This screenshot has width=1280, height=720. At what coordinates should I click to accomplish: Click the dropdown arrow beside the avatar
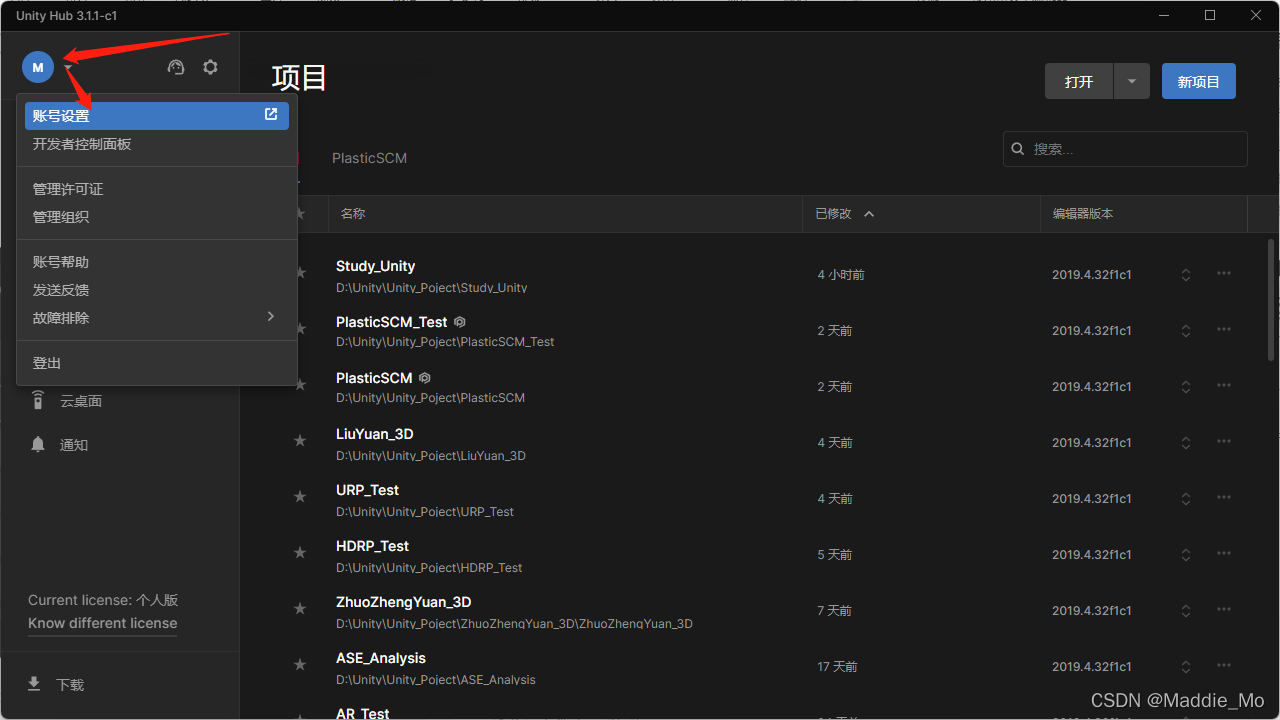[68, 68]
